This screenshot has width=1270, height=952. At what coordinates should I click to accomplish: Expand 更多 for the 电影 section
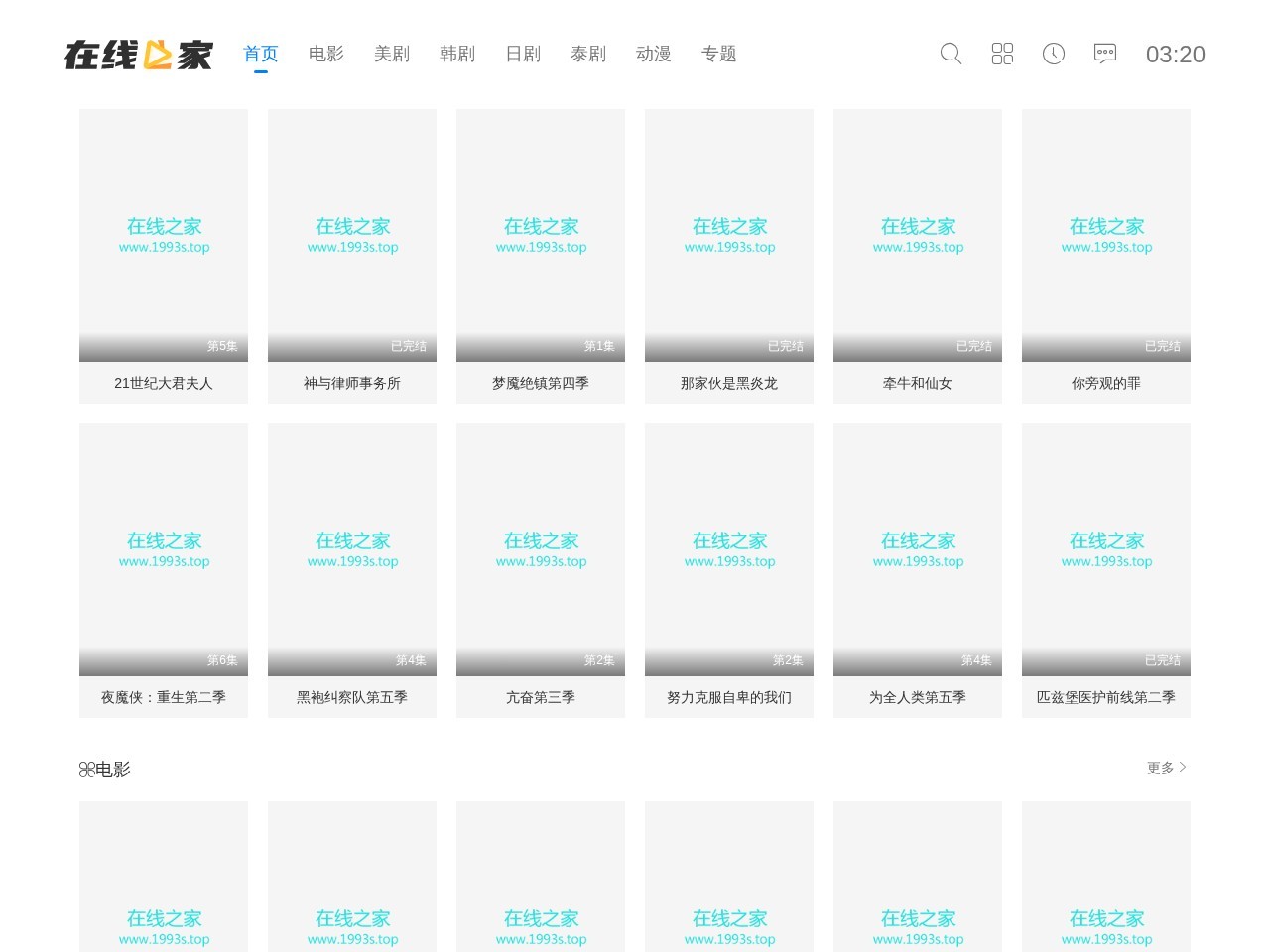[x=1166, y=768]
